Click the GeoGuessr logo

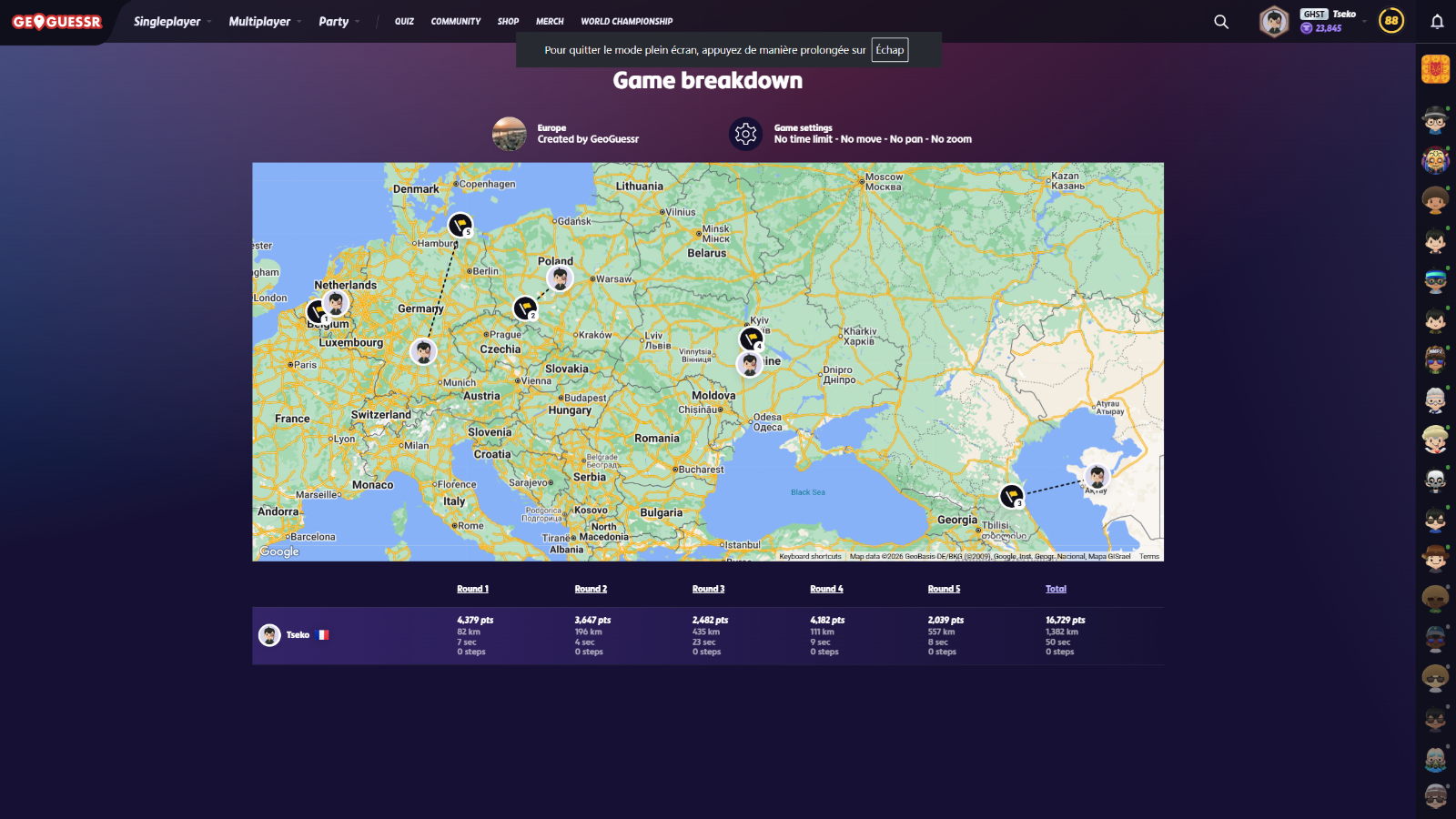(56, 22)
